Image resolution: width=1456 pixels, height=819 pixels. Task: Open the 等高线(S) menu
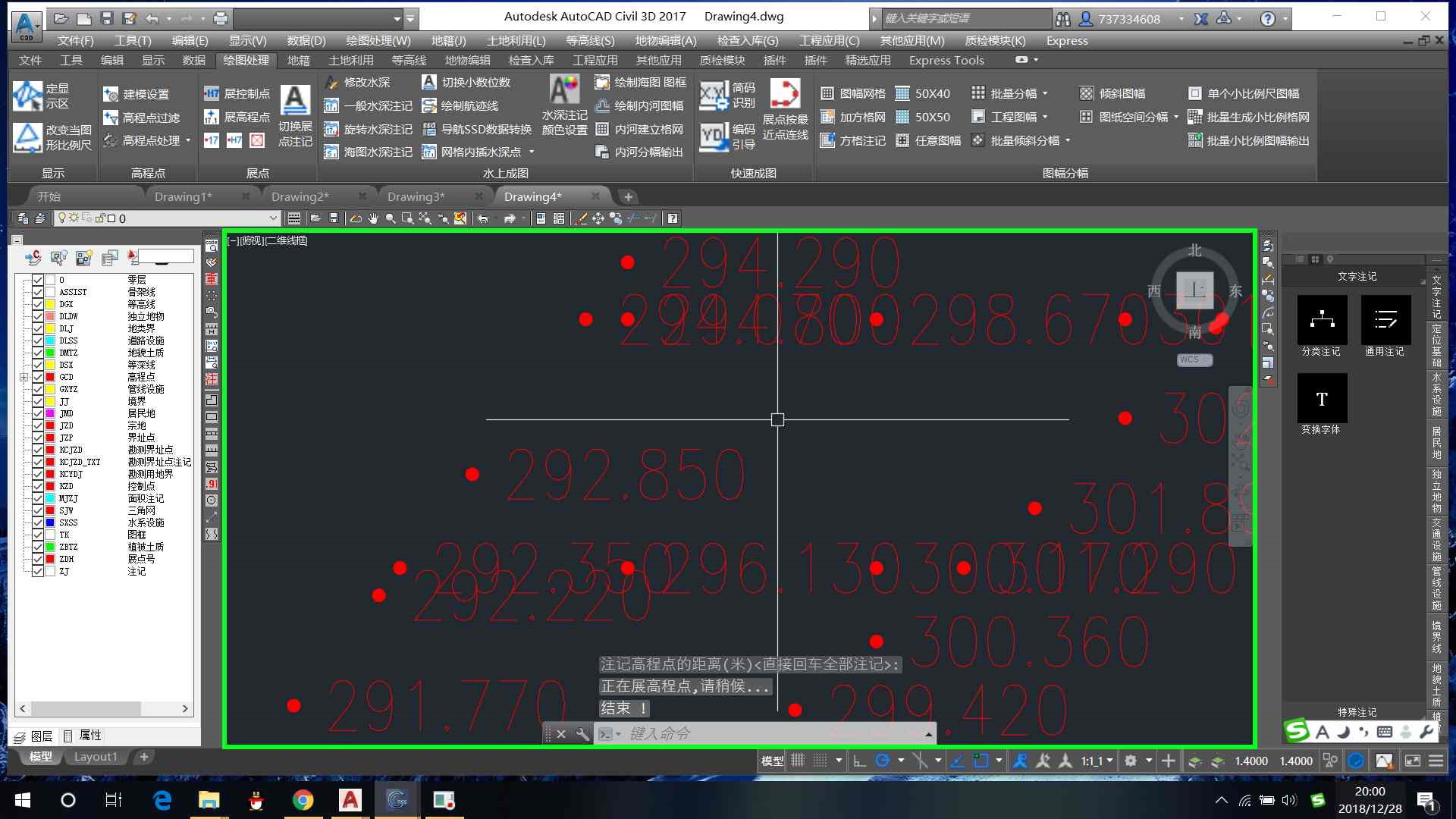click(590, 40)
